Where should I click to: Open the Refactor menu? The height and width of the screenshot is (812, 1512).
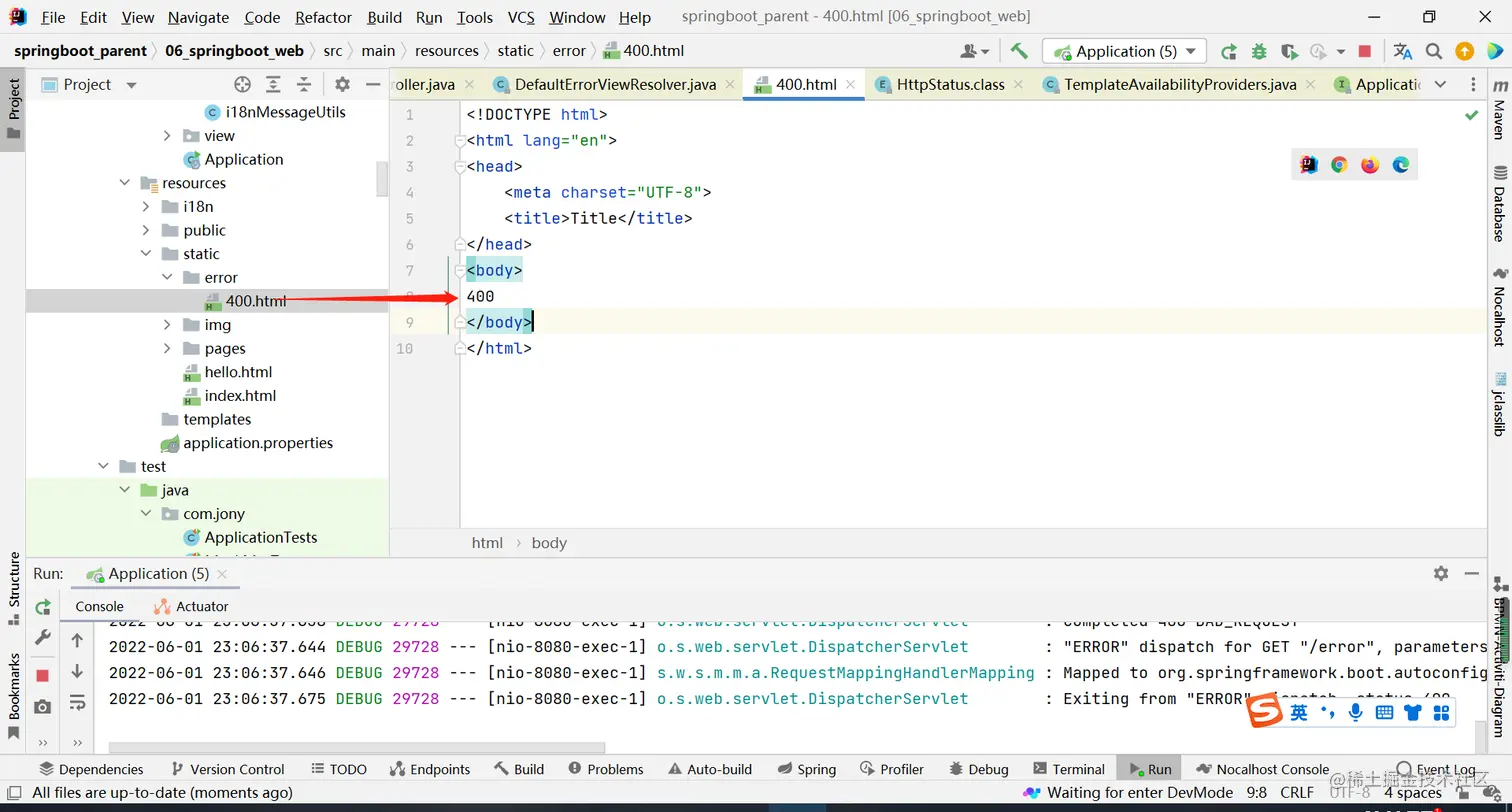[x=324, y=17]
